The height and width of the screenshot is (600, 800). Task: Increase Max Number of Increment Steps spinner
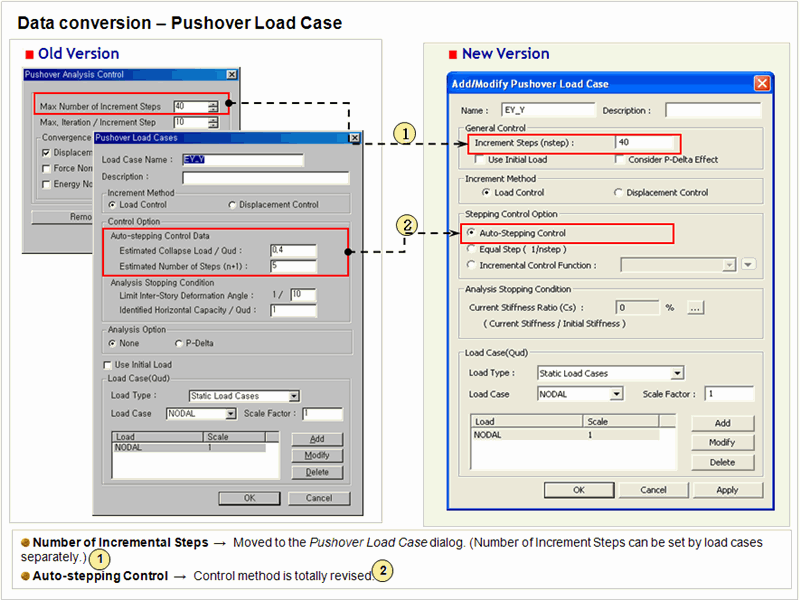pos(213,103)
